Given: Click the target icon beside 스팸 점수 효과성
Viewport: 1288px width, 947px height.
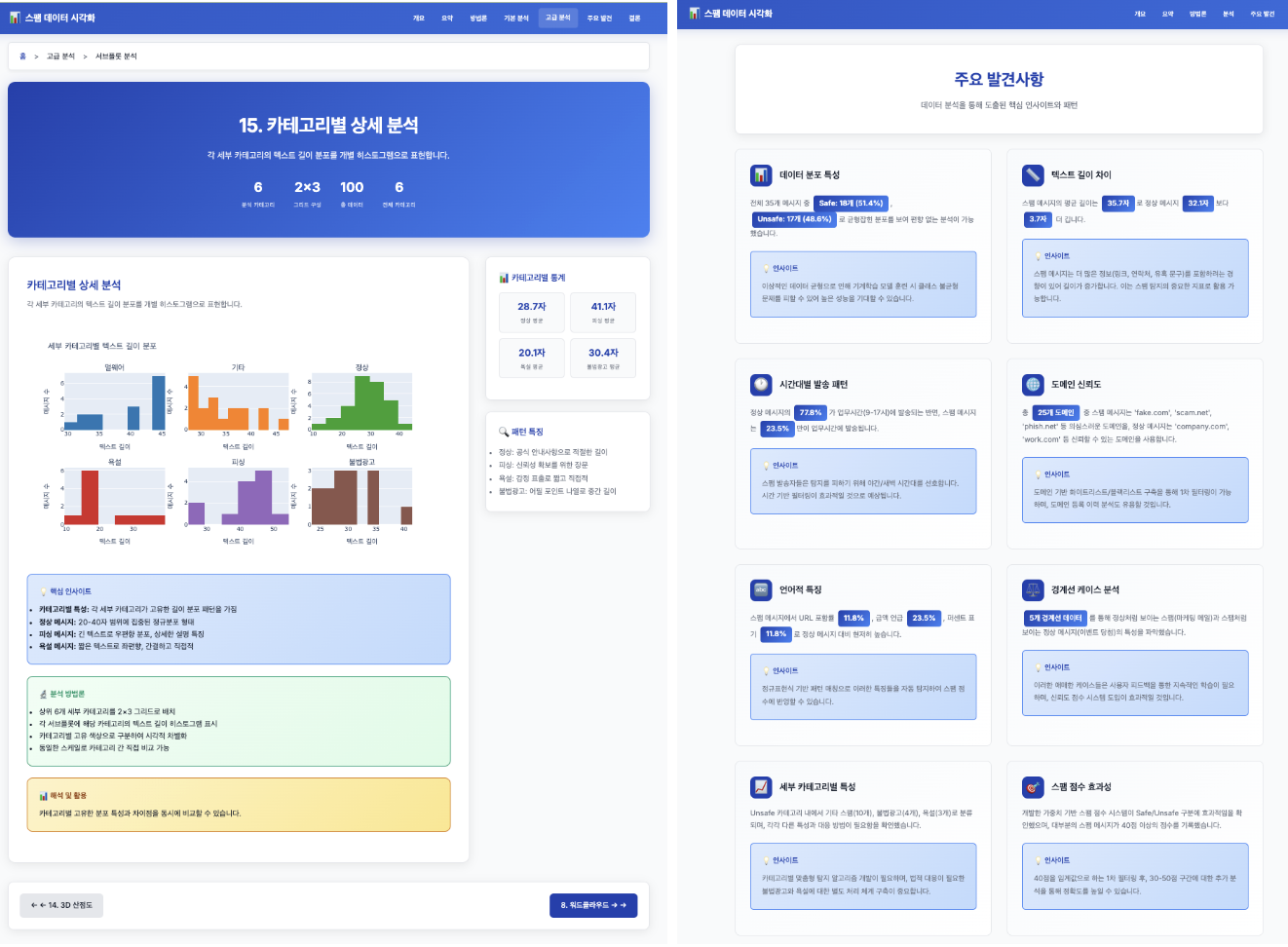Looking at the screenshot, I should point(1033,787).
